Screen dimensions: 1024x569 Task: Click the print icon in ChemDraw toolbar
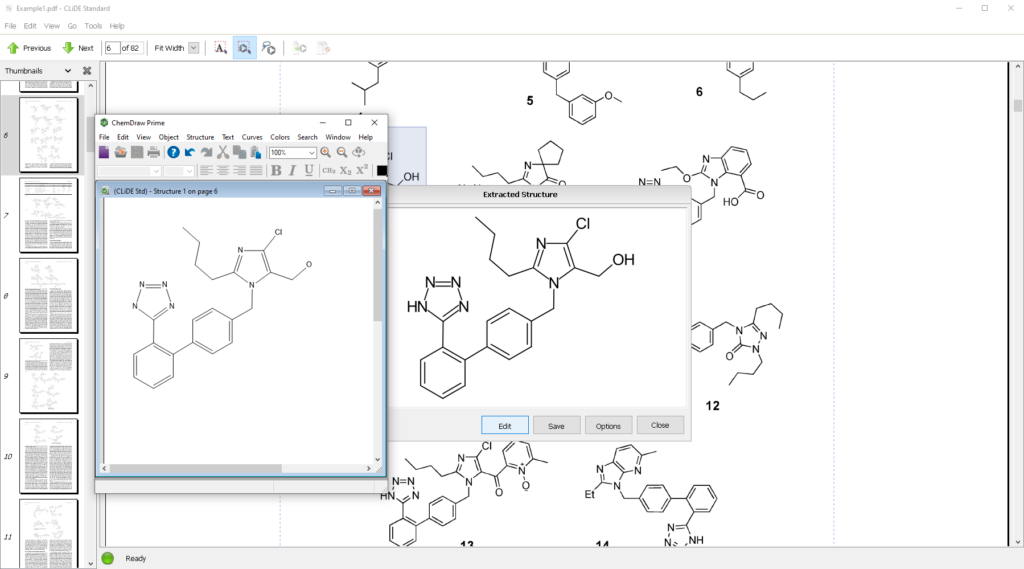tap(153, 152)
